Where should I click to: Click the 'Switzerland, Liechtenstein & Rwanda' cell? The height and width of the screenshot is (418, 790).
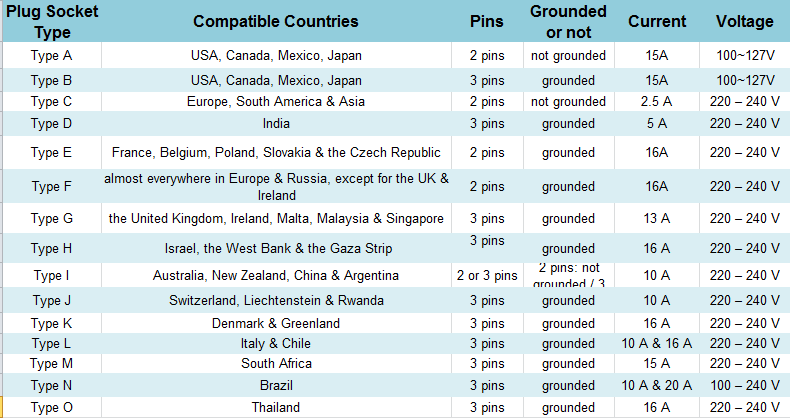276,300
